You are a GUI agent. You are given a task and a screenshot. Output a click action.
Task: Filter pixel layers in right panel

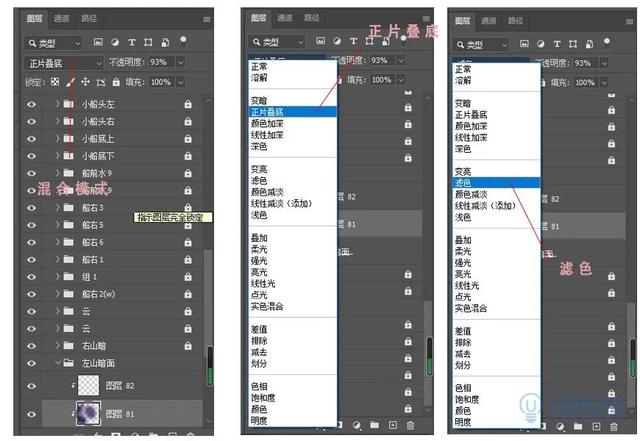click(x=524, y=44)
